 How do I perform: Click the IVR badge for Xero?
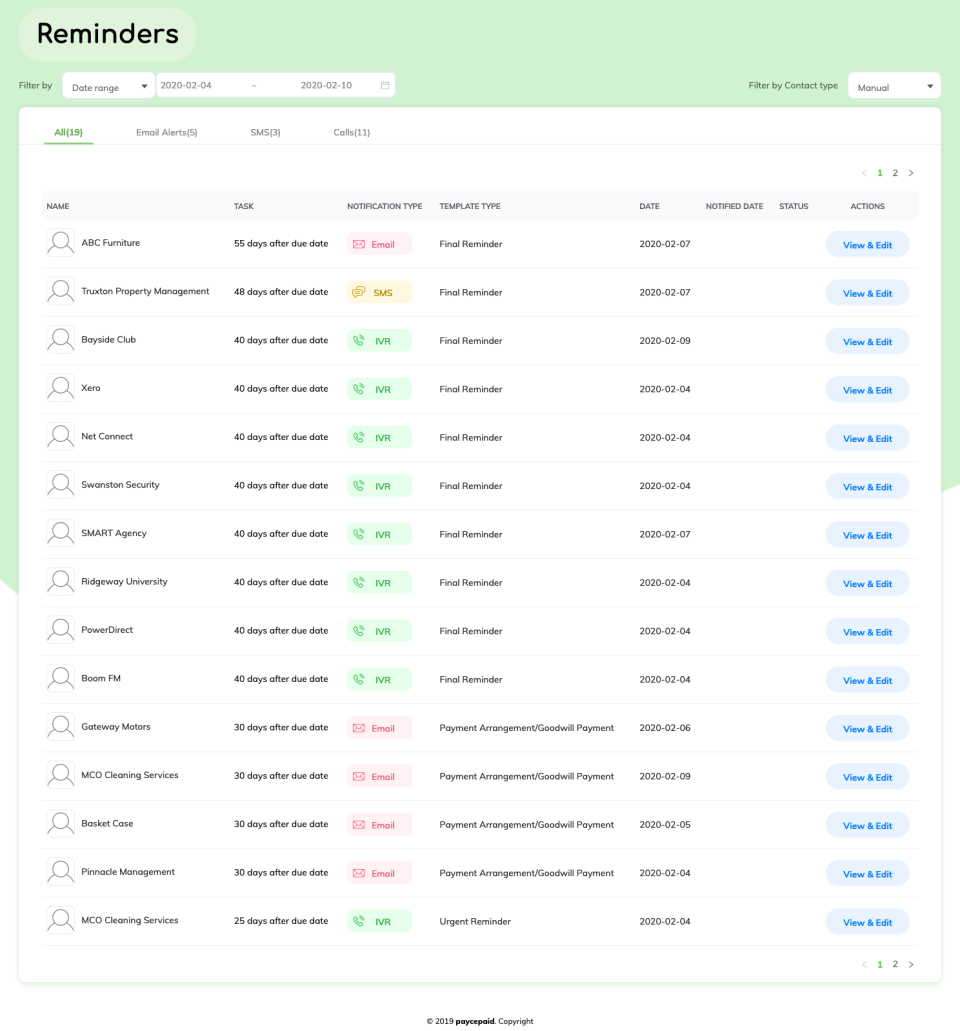[x=379, y=389]
